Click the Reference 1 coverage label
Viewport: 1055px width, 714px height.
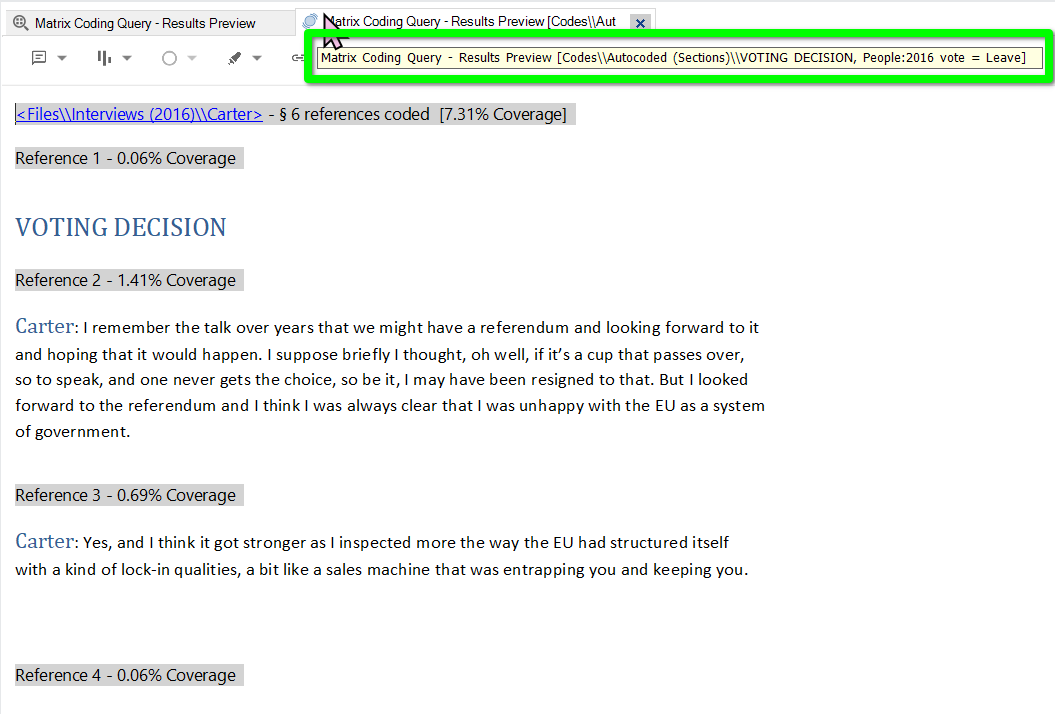click(126, 158)
